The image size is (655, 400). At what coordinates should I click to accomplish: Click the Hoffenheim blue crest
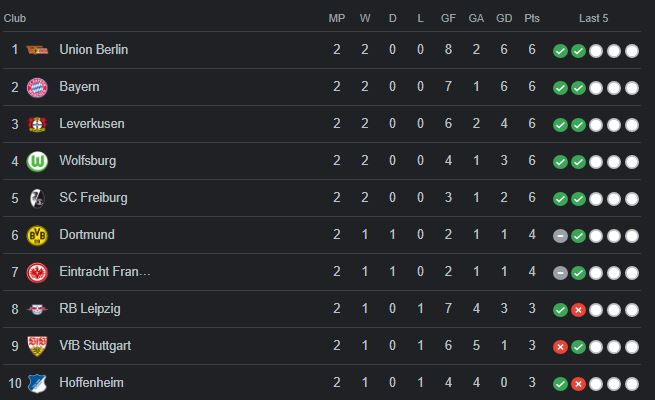[37, 383]
